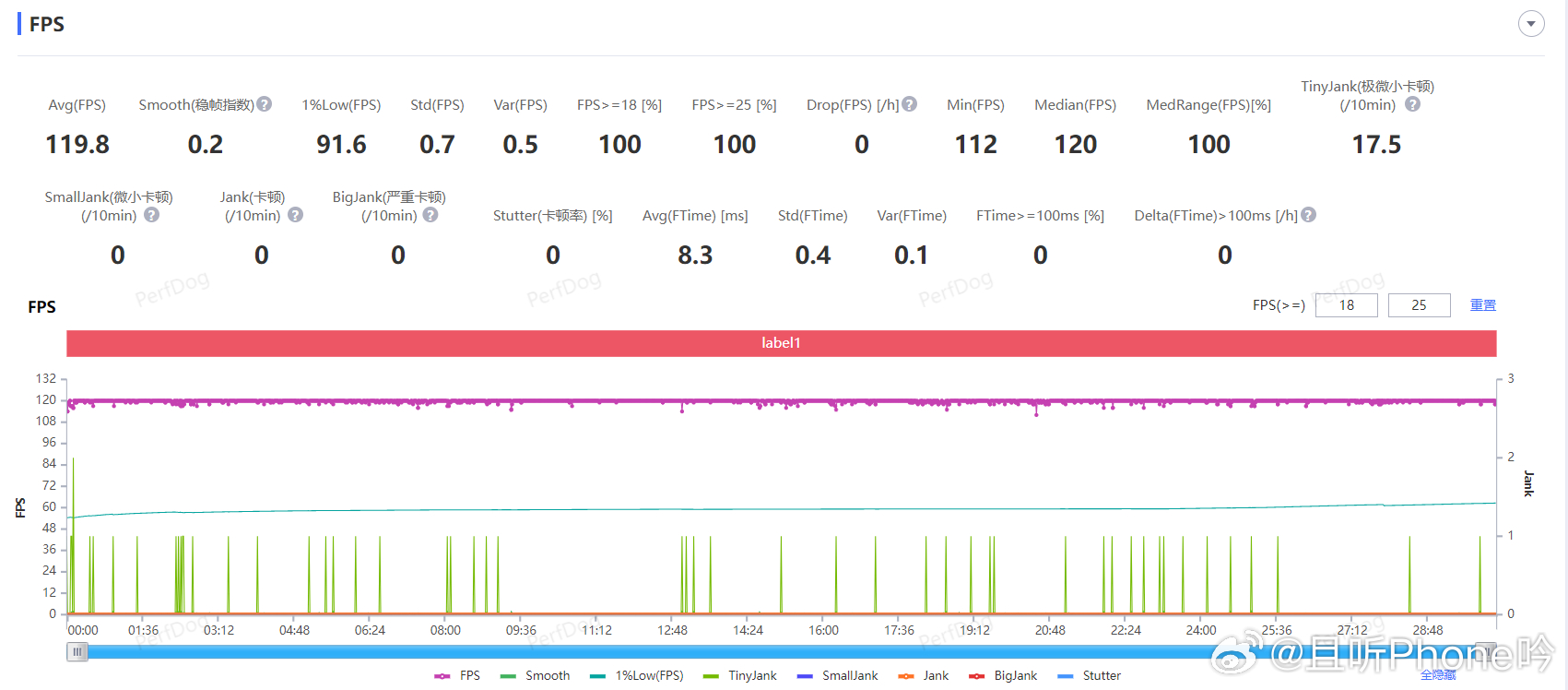The width and height of the screenshot is (1568, 690).
Task: Open help icon for SmallJank (/10min)
Action: pyautogui.click(x=152, y=215)
